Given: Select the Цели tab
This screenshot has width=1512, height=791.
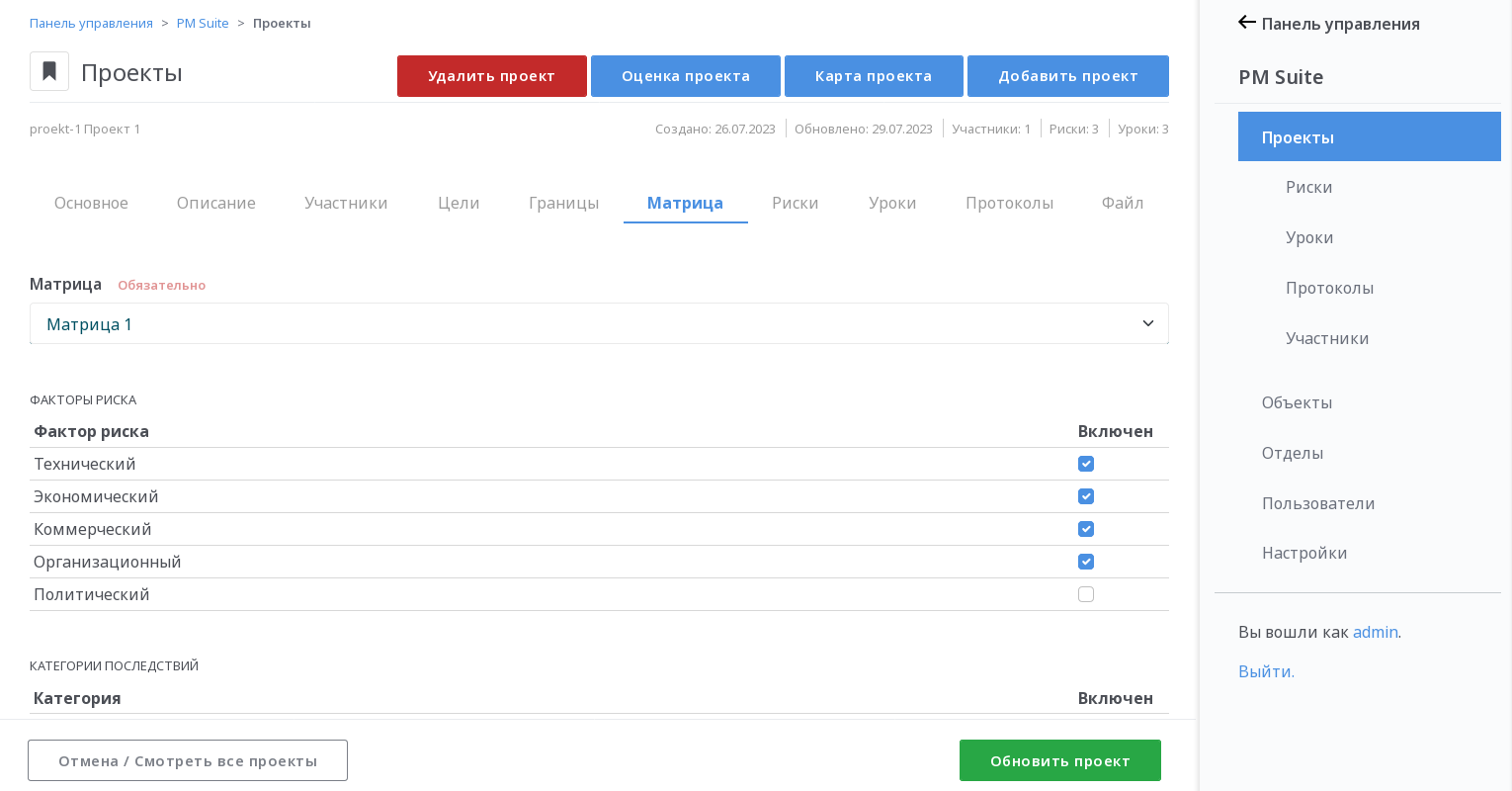Looking at the screenshot, I should click(459, 203).
